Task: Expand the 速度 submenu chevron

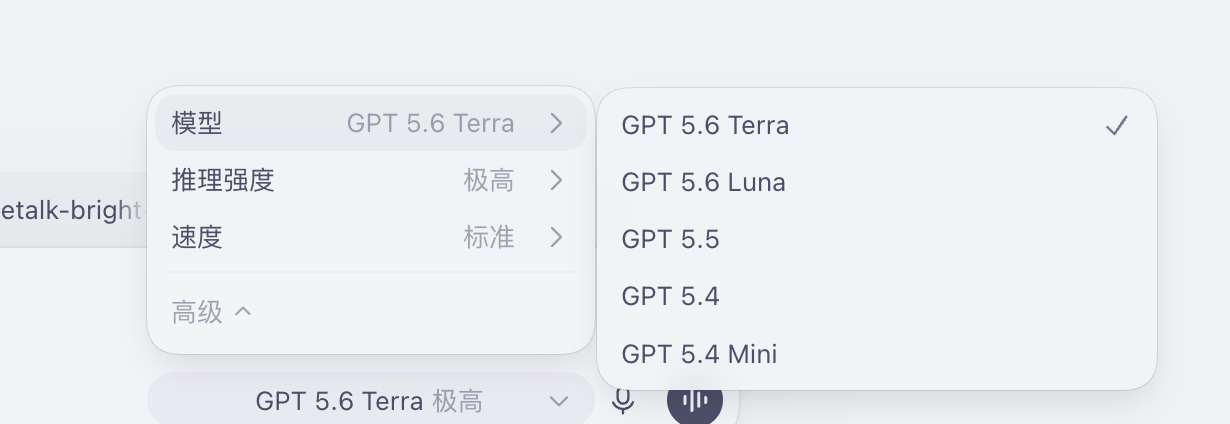Action: (557, 237)
